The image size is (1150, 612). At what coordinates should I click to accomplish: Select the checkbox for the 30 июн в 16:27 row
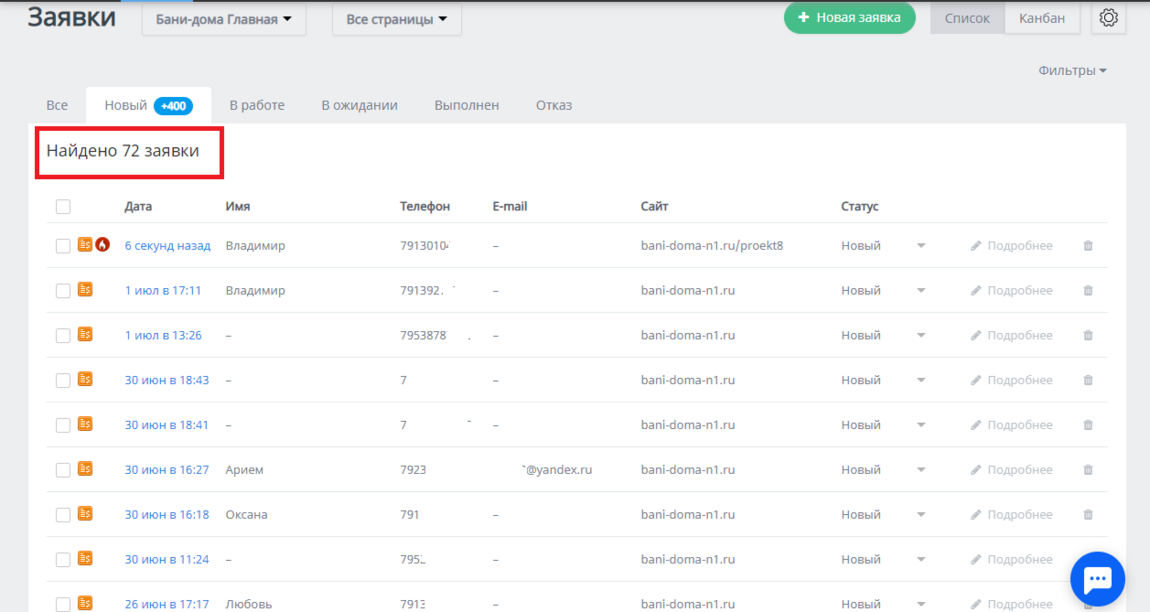(63, 470)
